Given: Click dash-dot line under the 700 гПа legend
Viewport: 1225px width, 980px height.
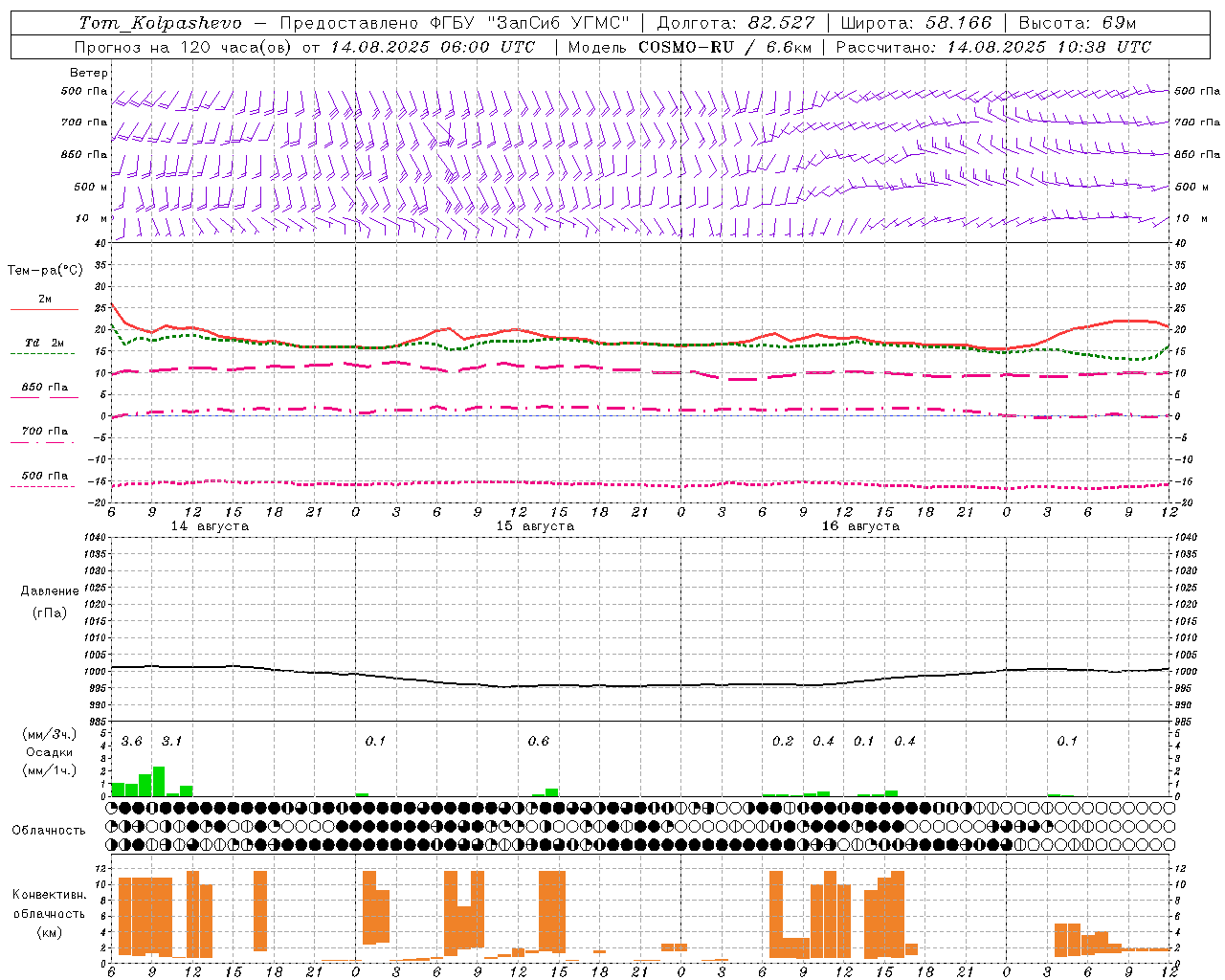Looking at the screenshot, I should click(x=44, y=442).
